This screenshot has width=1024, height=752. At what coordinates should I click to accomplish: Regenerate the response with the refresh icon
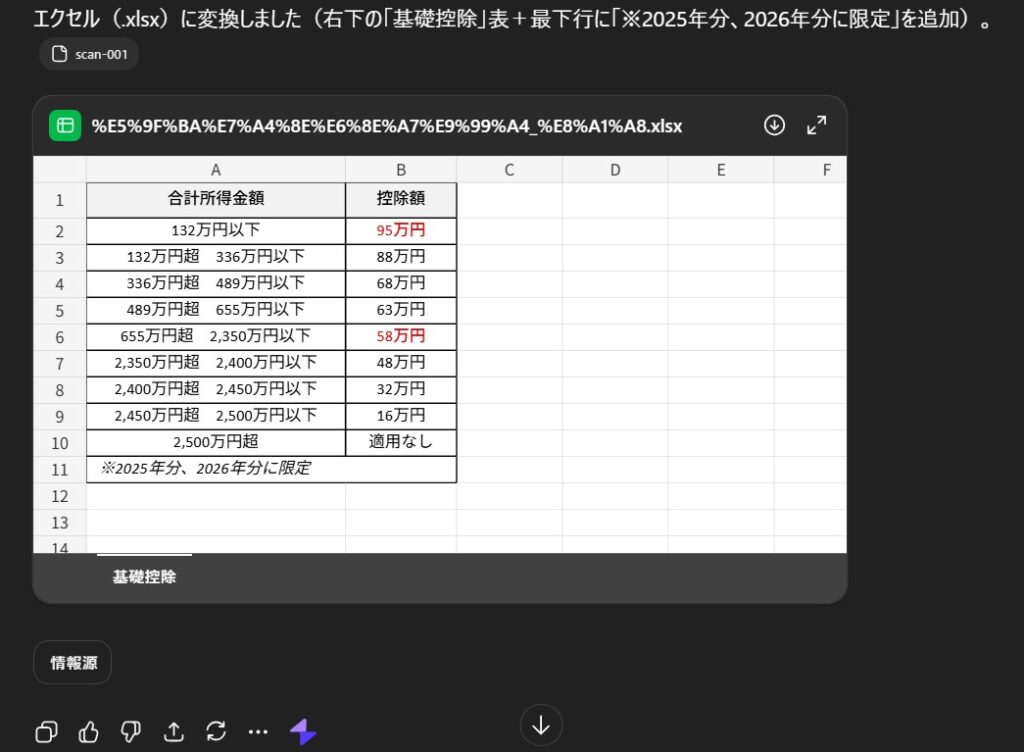coord(216,730)
